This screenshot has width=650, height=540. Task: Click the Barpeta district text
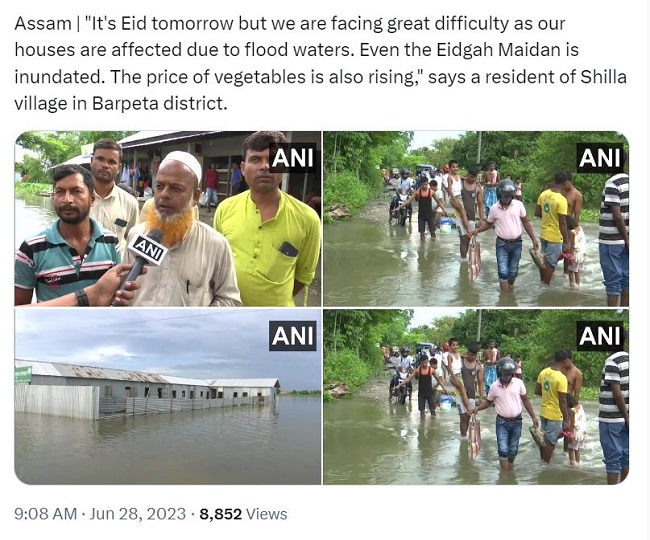160,103
